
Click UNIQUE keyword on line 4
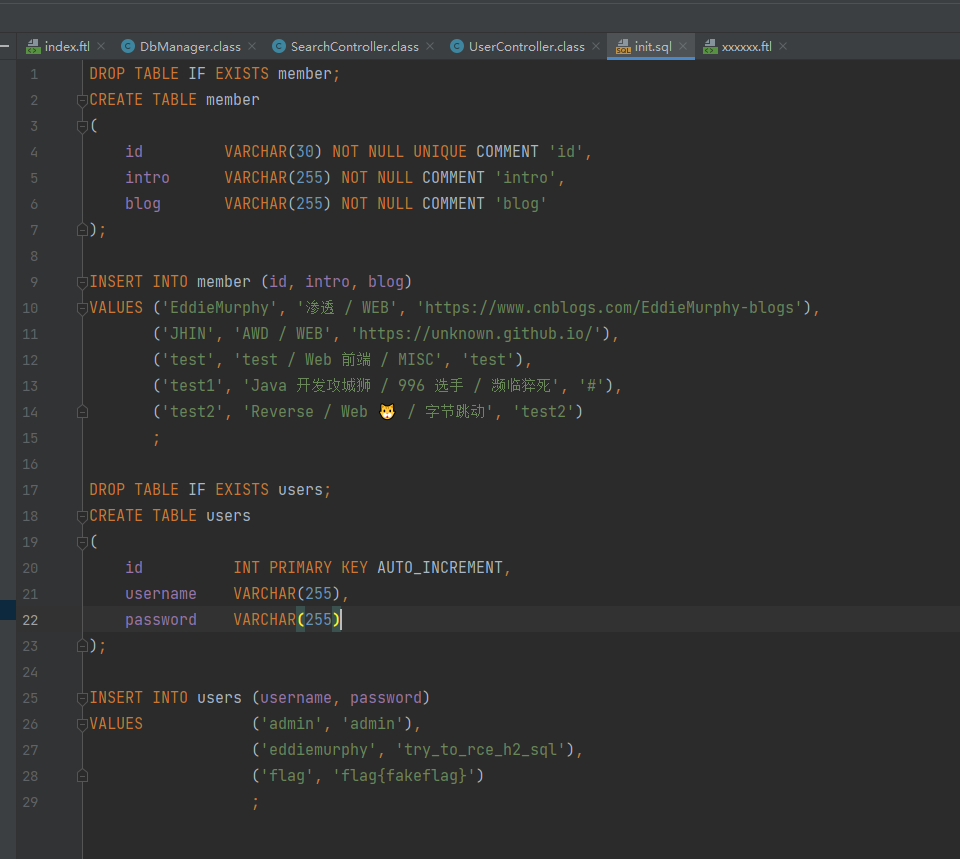440,152
